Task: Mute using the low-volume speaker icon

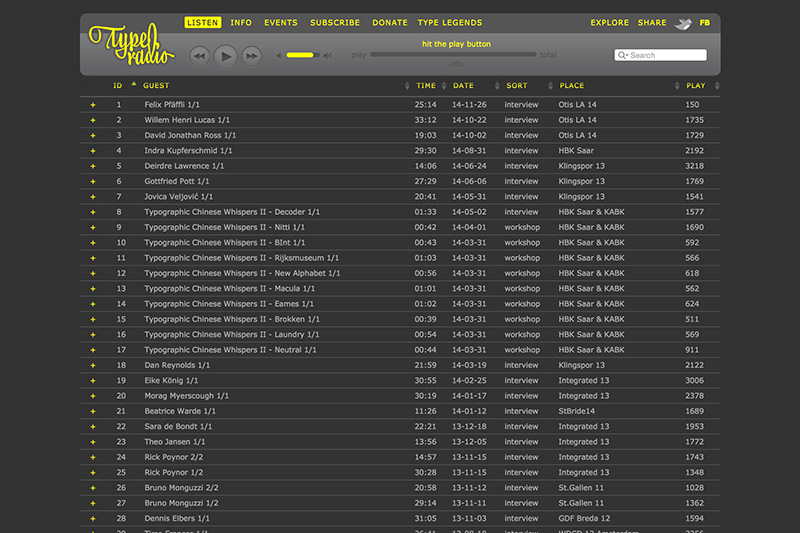Action: click(279, 56)
